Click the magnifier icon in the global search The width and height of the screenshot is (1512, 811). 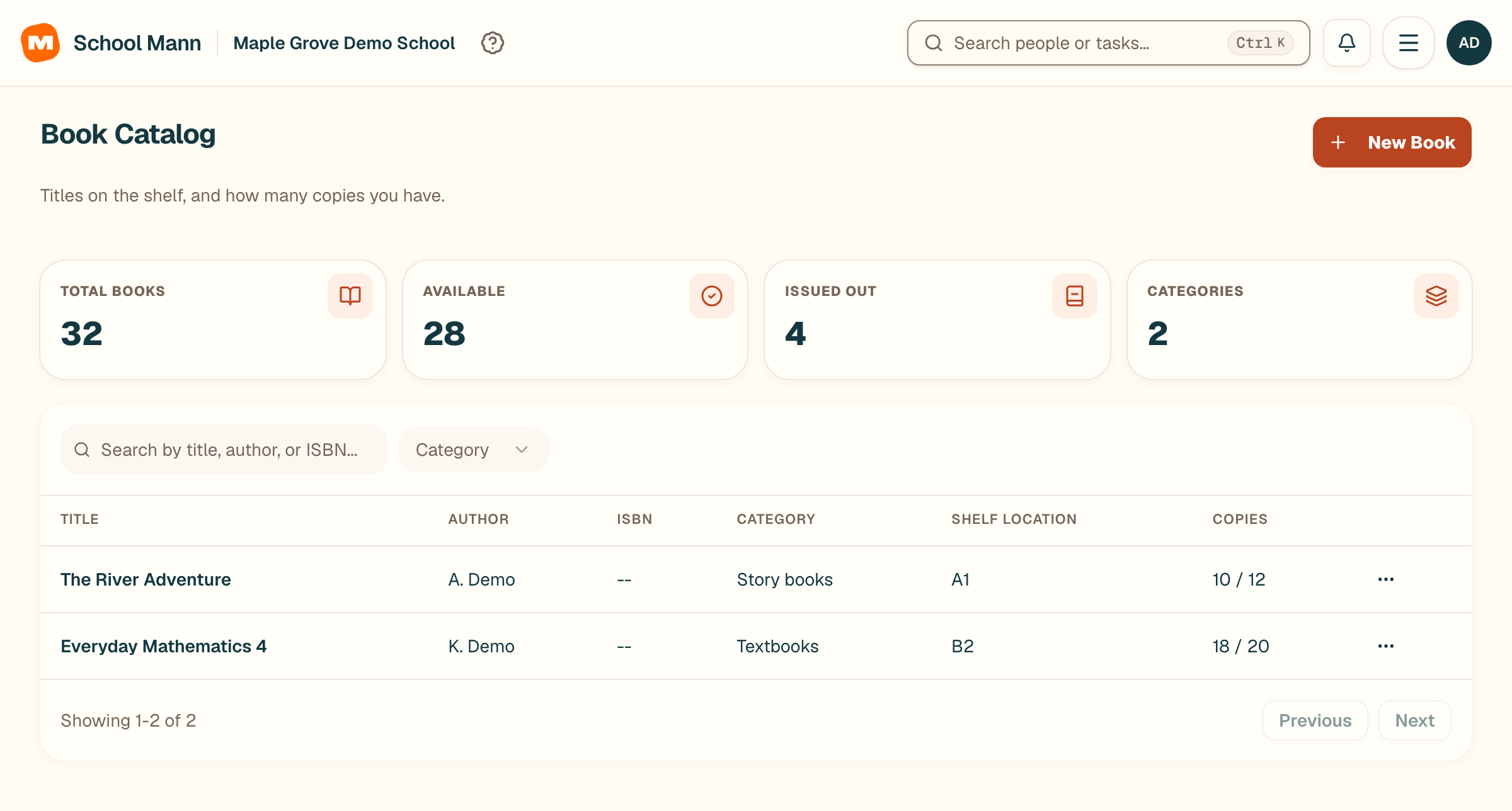point(934,43)
